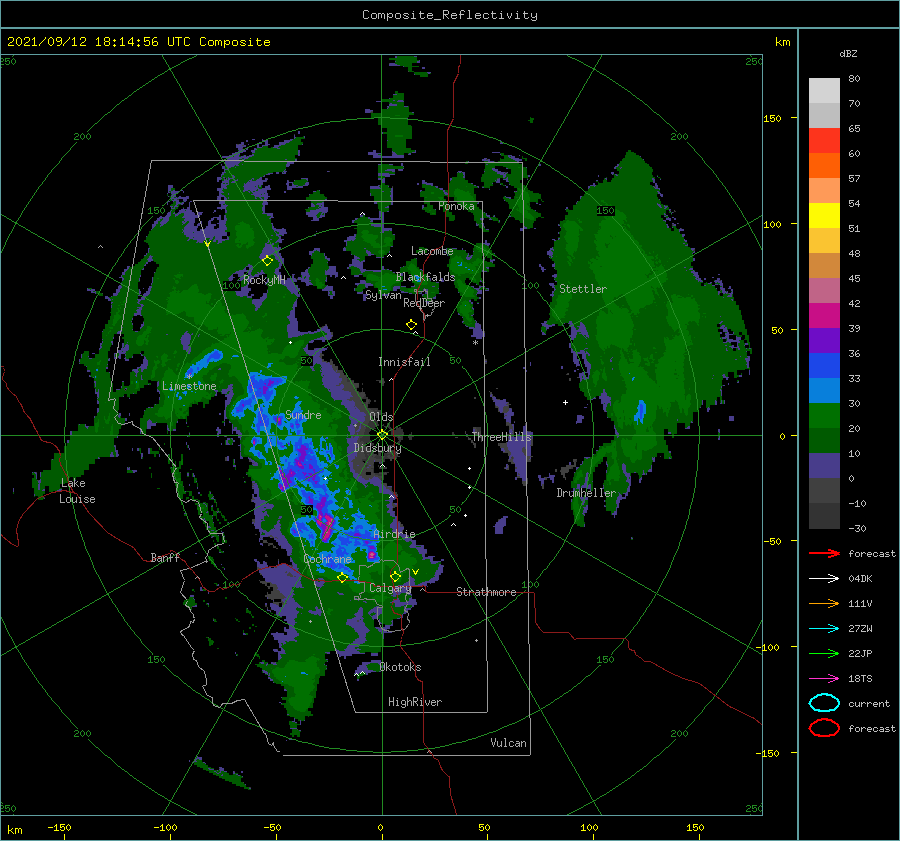This screenshot has height=841, width=900.
Task: Click the yellow 54-51 dBZ swatch
Action: 824,215
